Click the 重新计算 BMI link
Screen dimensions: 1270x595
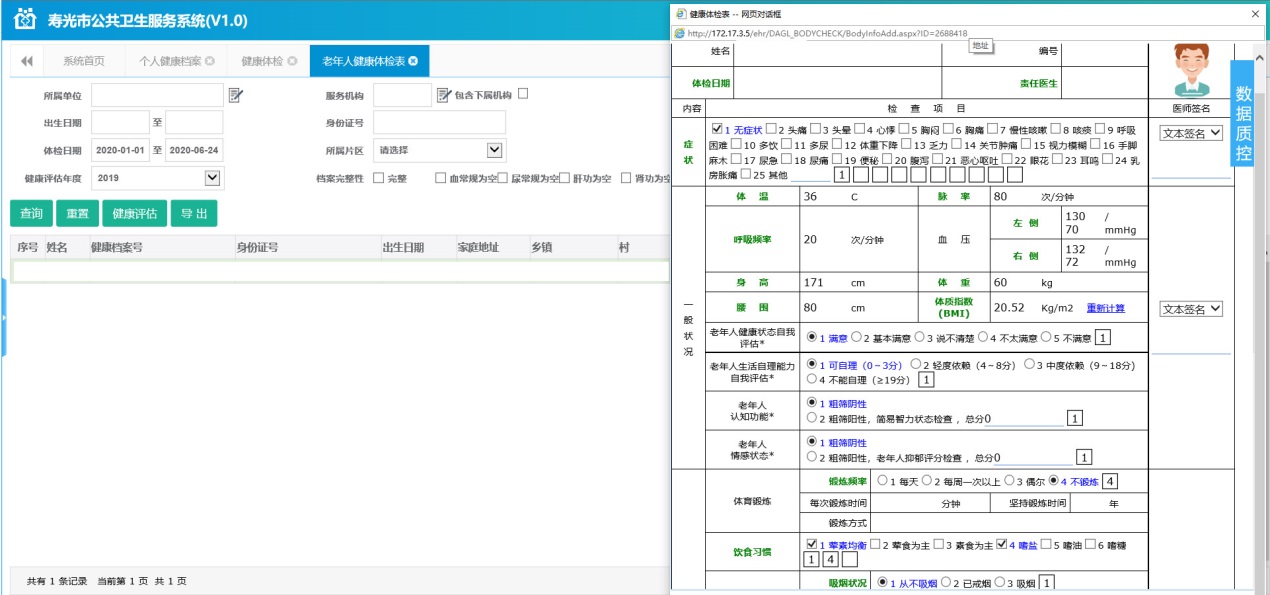click(x=1105, y=308)
